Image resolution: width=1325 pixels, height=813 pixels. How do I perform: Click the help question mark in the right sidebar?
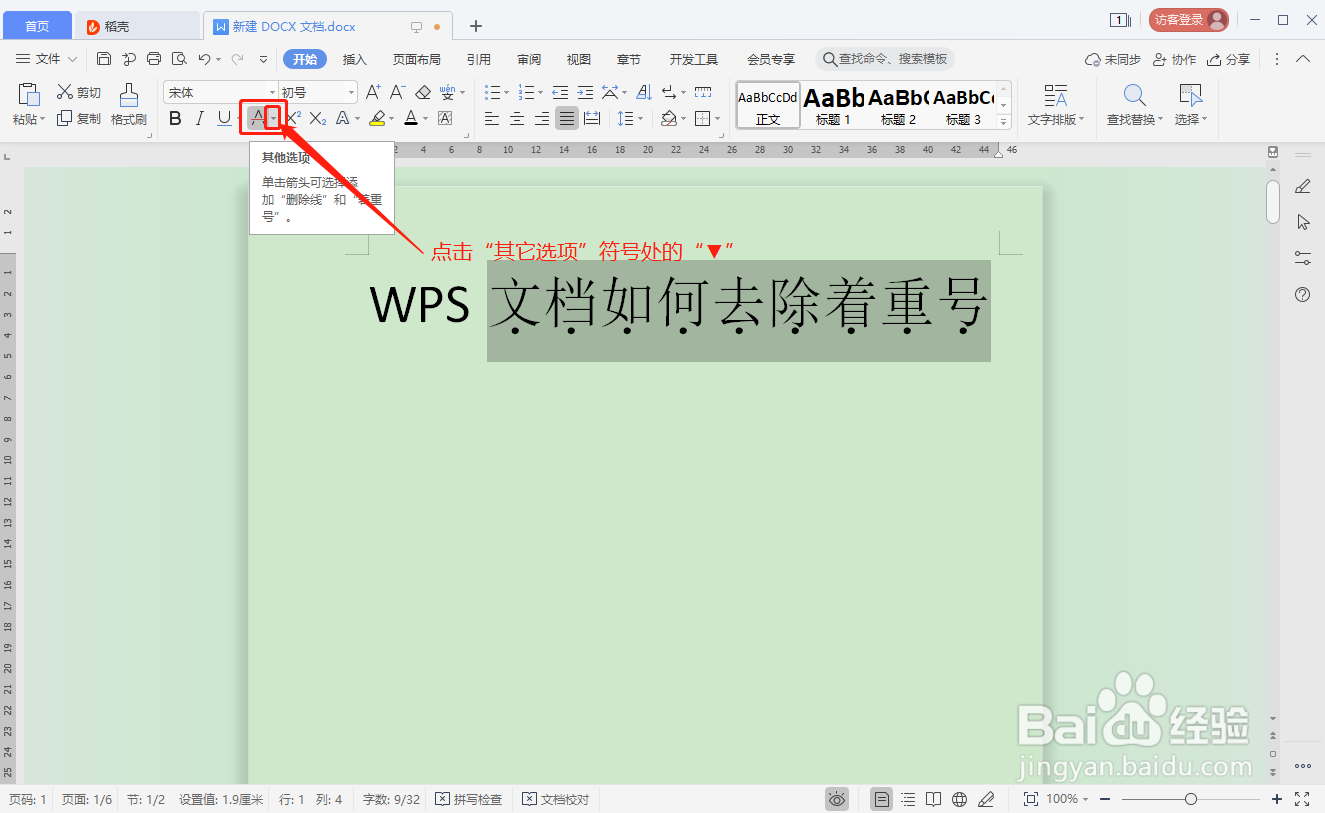[1303, 294]
